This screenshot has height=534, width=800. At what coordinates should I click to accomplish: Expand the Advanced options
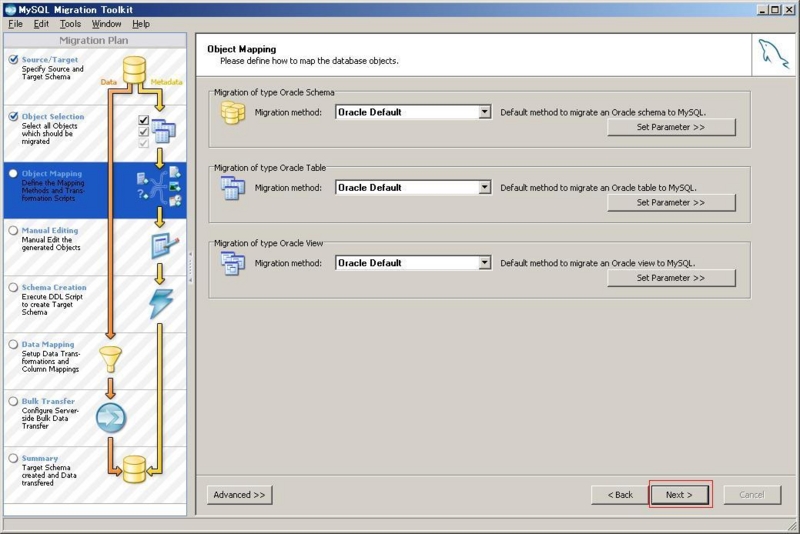239,495
